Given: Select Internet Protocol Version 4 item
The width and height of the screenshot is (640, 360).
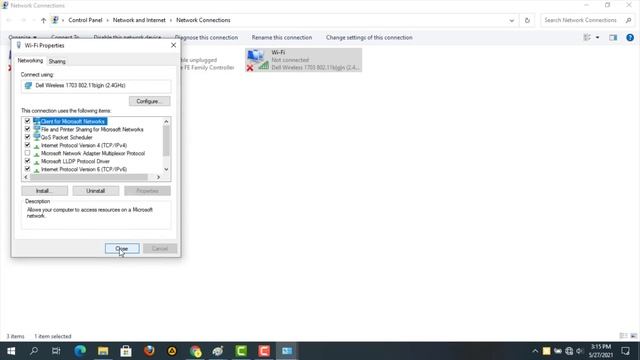Looking at the screenshot, I should [84, 145].
